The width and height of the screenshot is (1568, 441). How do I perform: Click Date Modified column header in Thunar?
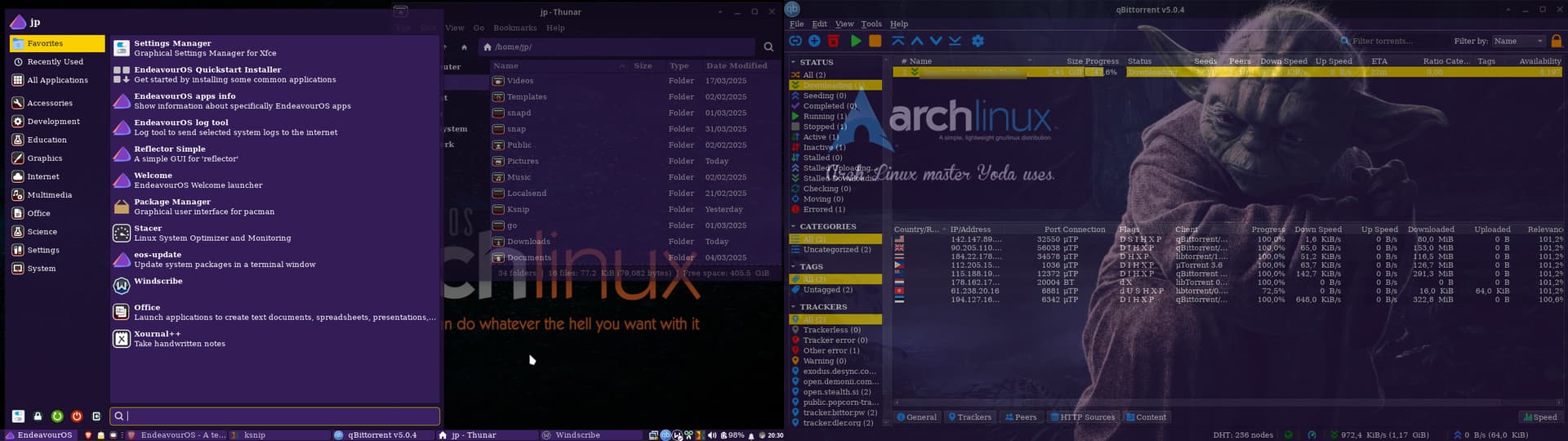(737, 65)
